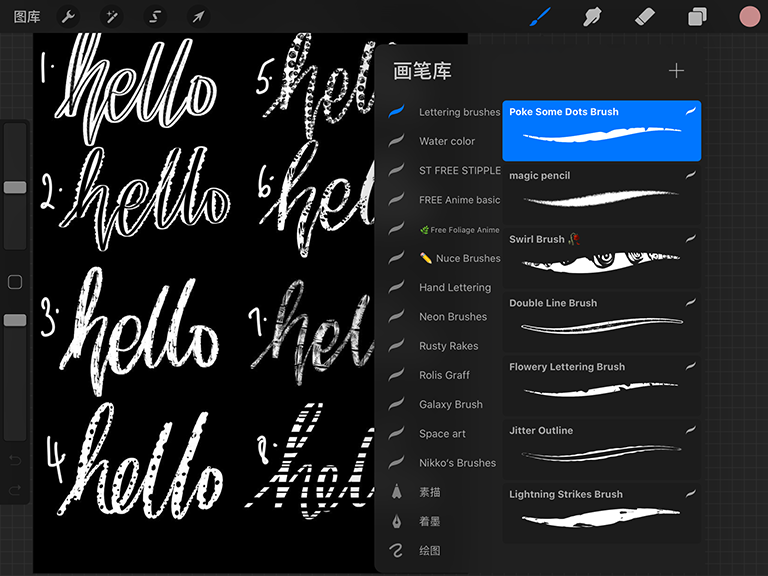Toggle the square modify button in sidebar
Image resolution: width=768 pixels, height=576 pixels.
(x=15, y=282)
